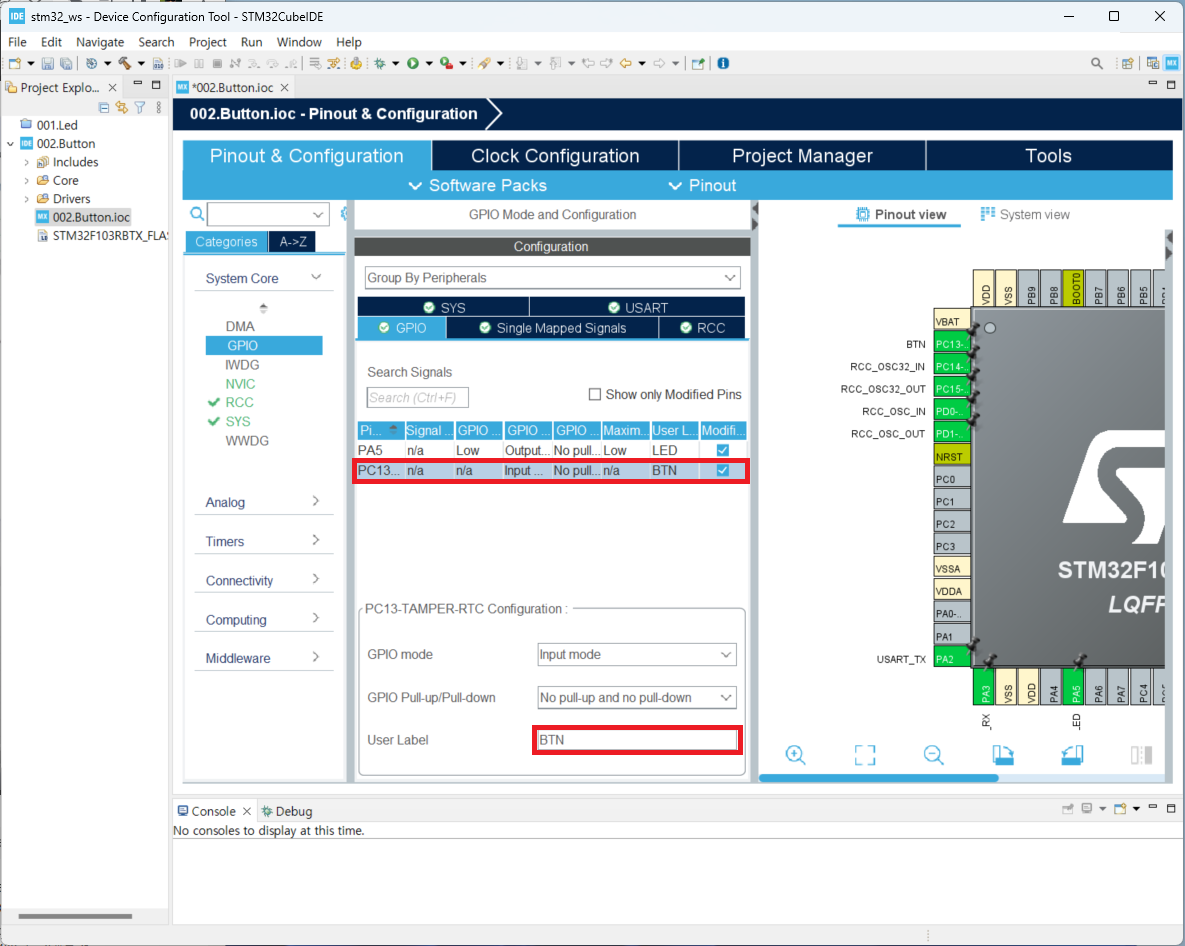Click Link with Editor arrows icon
Screen dimensions: 1185x946
122,108
